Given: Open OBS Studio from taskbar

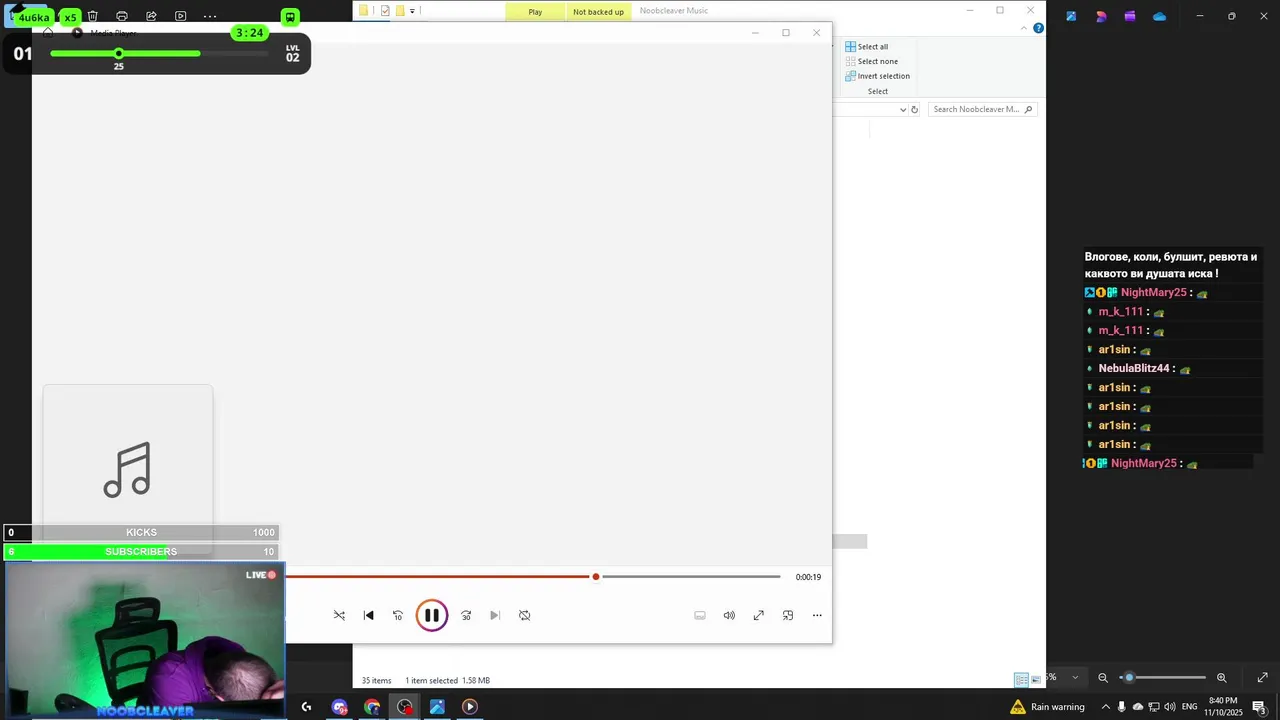Looking at the screenshot, I should coord(404,707).
